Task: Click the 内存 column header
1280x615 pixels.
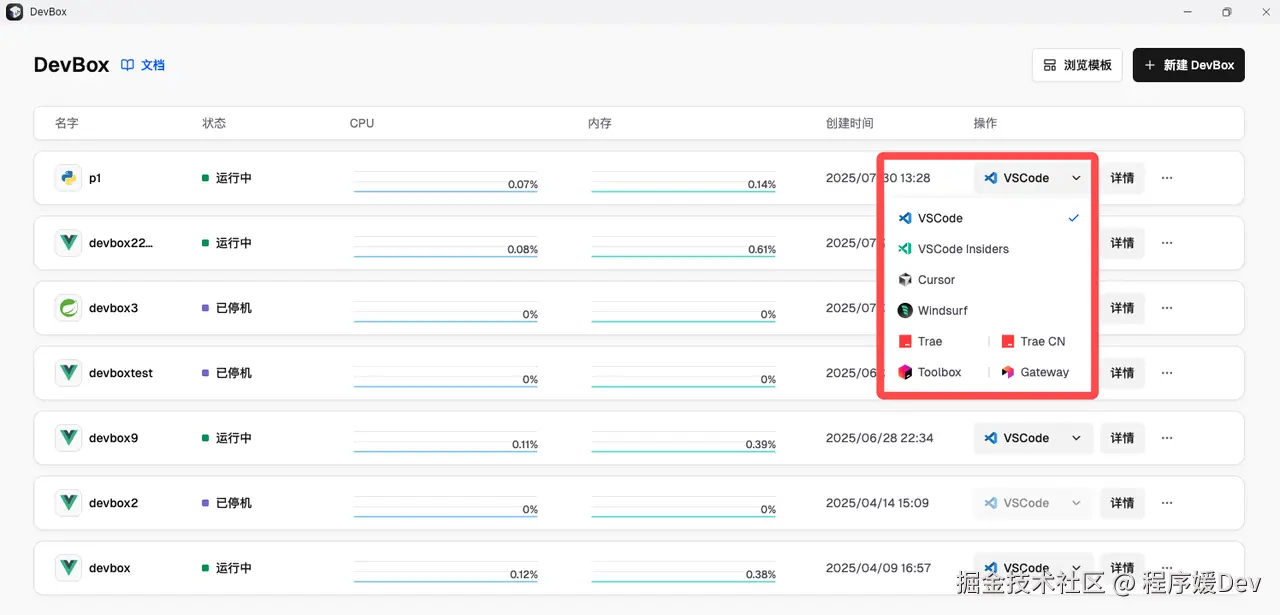Action: click(600, 123)
